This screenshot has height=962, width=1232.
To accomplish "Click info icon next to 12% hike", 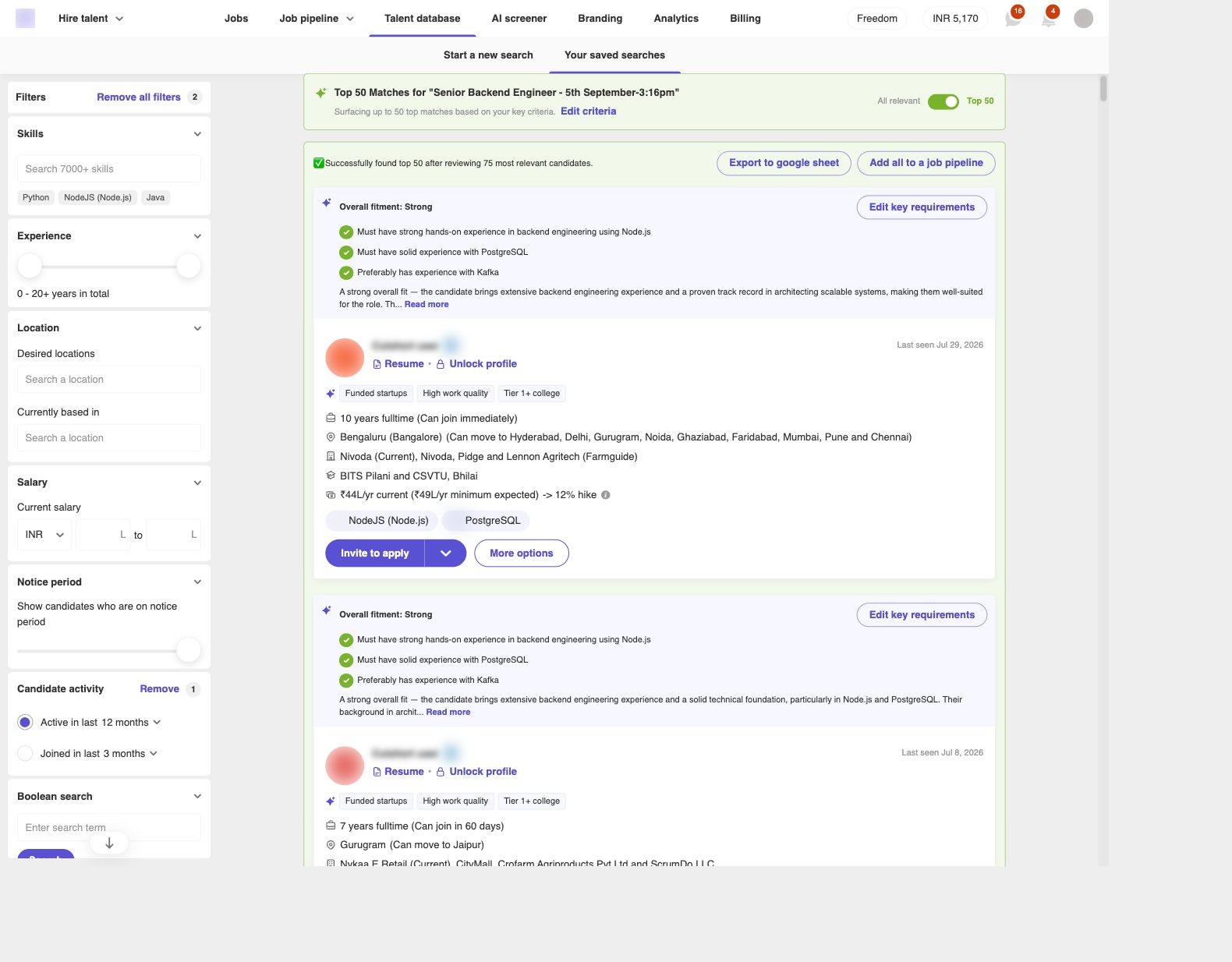I will click(x=606, y=495).
